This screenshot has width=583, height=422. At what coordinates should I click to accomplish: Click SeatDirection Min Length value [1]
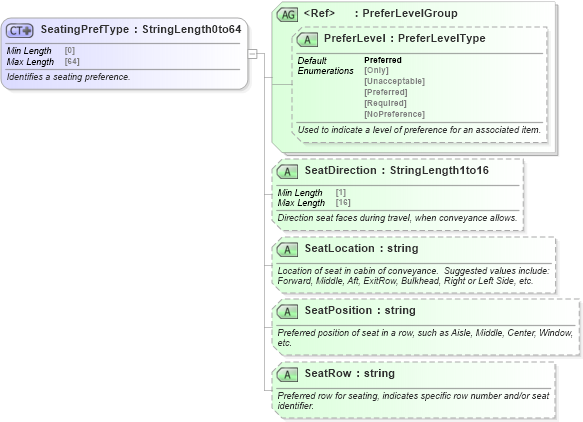[341, 193]
